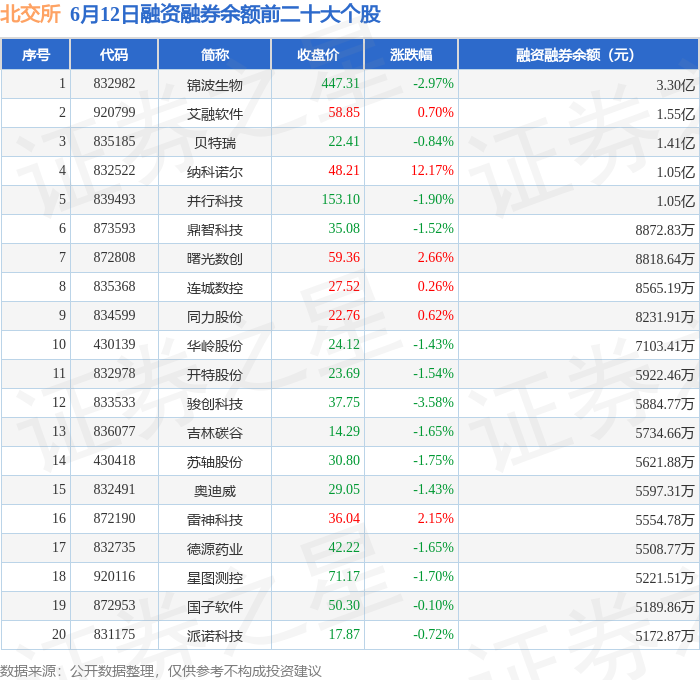Select stock name 纳科诺尔
Viewport: 700px width, 680px height.
click(x=215, y=172)
